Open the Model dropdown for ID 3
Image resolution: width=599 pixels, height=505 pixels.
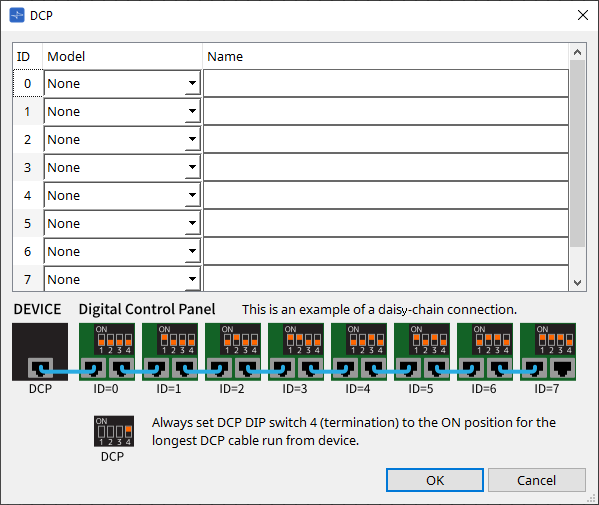122,167
